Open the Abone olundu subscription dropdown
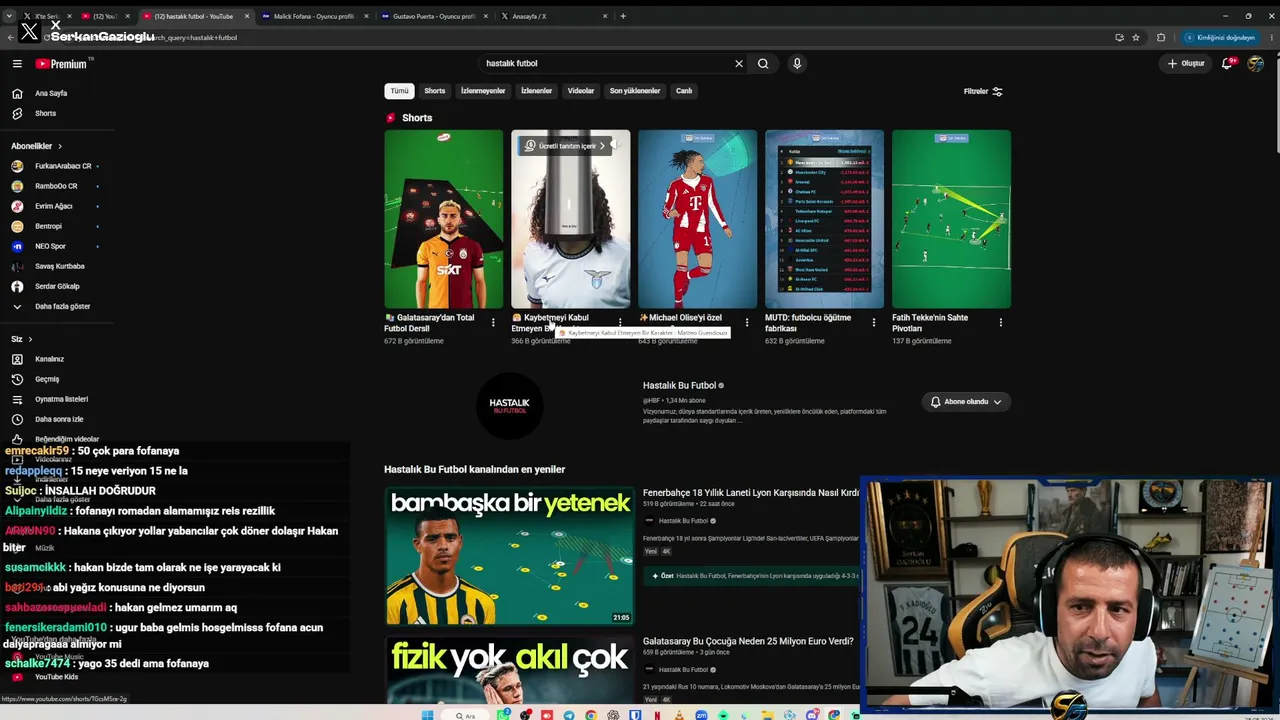Screen dimensions: 1280x720 tap(966, 402)
